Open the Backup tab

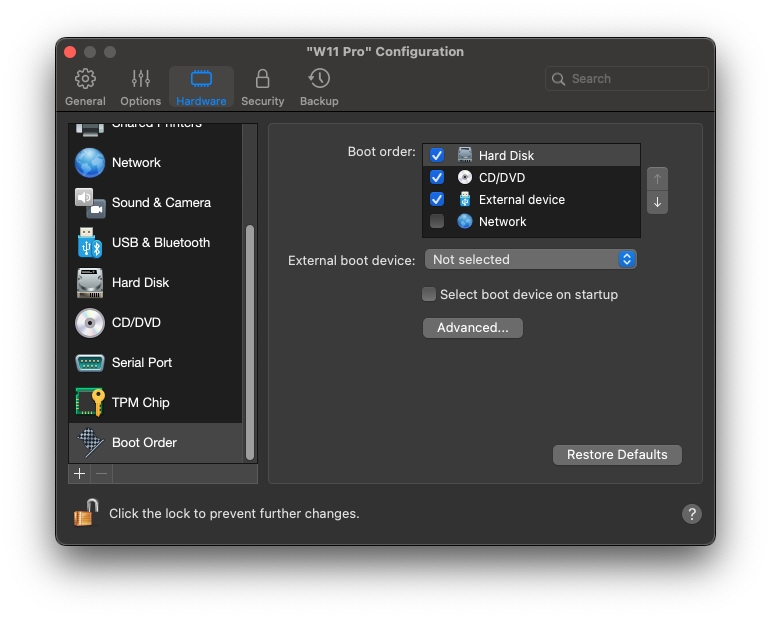(319, 87)
